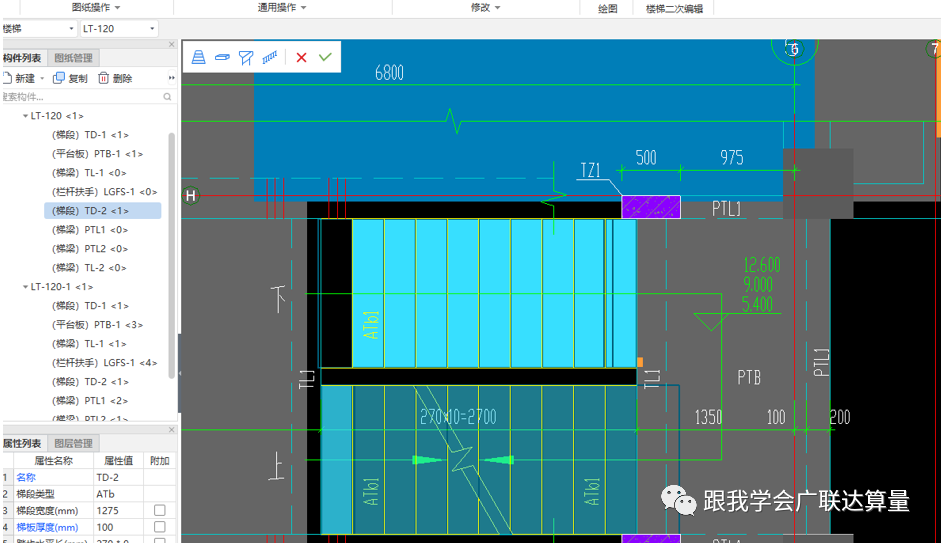The height and width of the screenshot is (543, 941).
Task: Cancel with the red X icon
Action: pos(301,57)
